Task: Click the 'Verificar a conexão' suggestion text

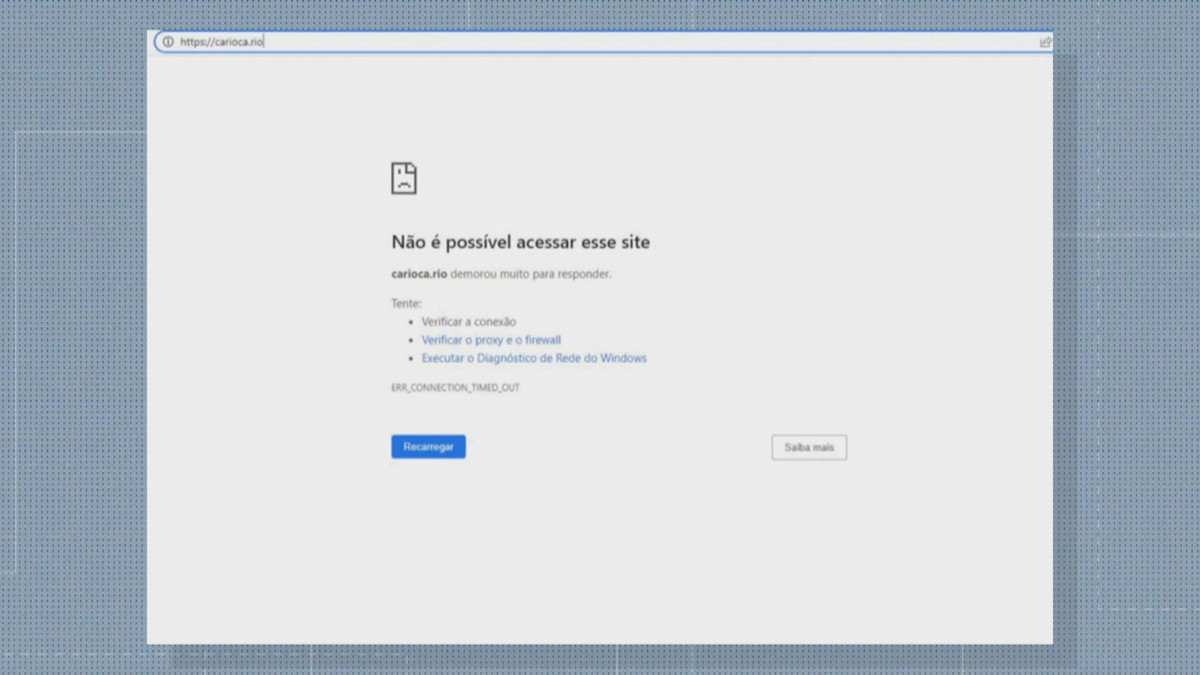Action: pyautogui.click(x=468, y=322)
